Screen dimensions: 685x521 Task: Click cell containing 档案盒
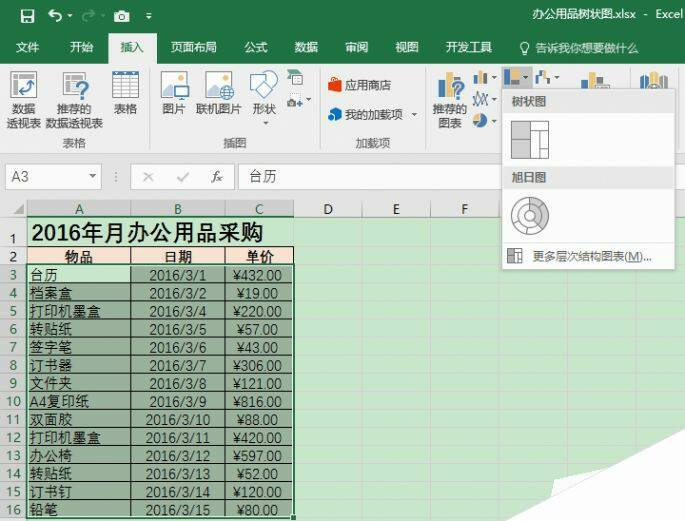pyautogui.click(x=79, y=293)
